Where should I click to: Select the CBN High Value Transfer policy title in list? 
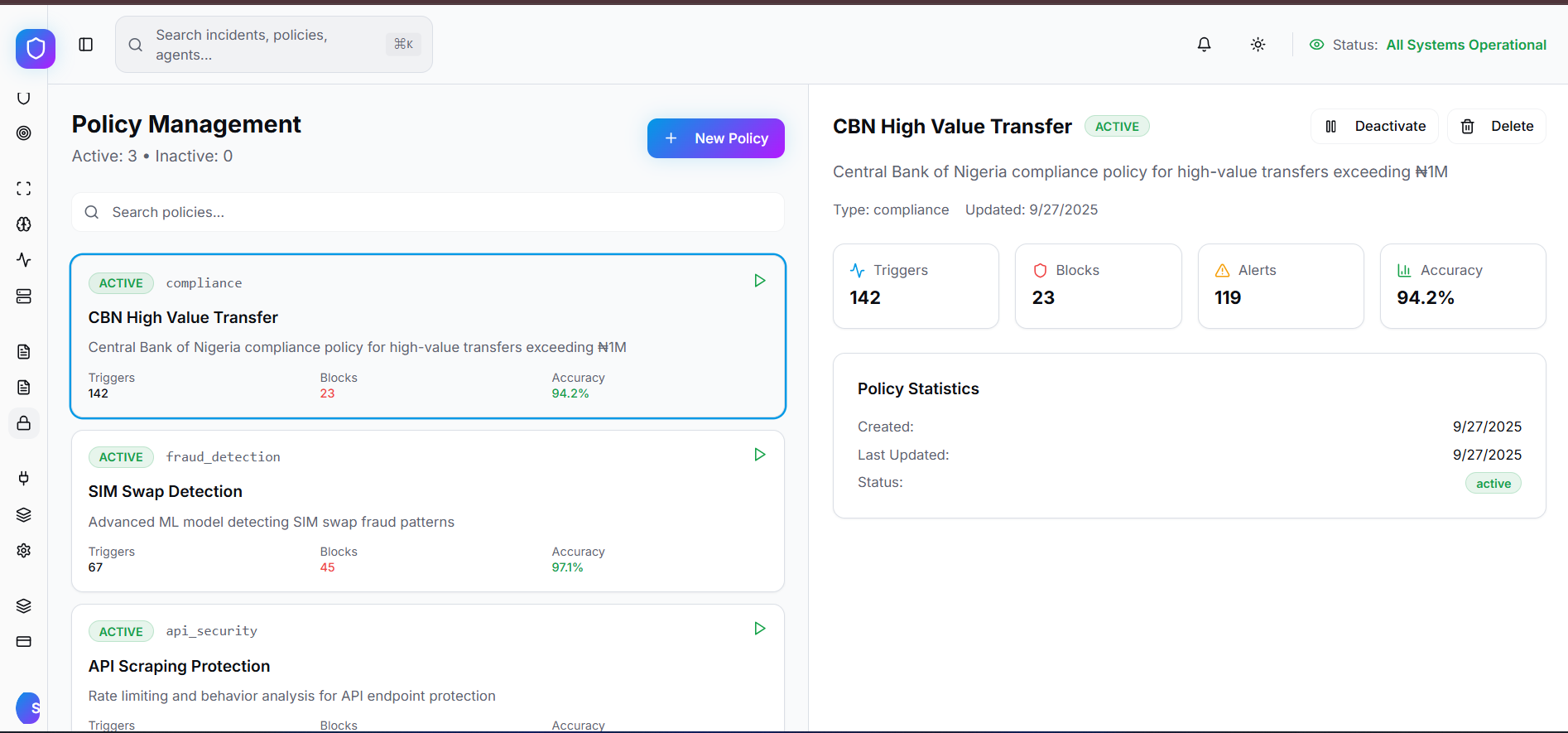(183, 318)
